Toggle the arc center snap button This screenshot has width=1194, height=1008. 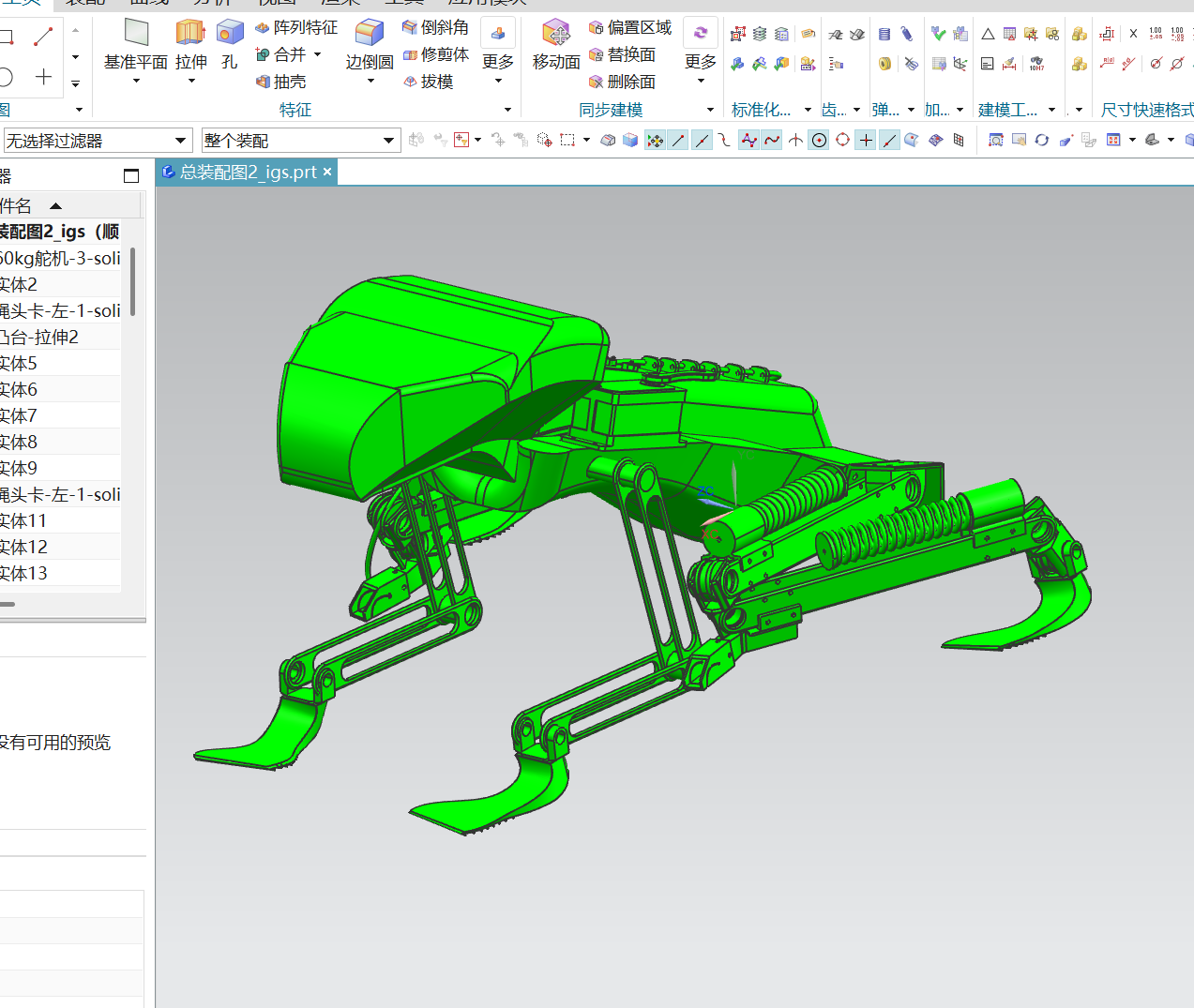point(819,141)
